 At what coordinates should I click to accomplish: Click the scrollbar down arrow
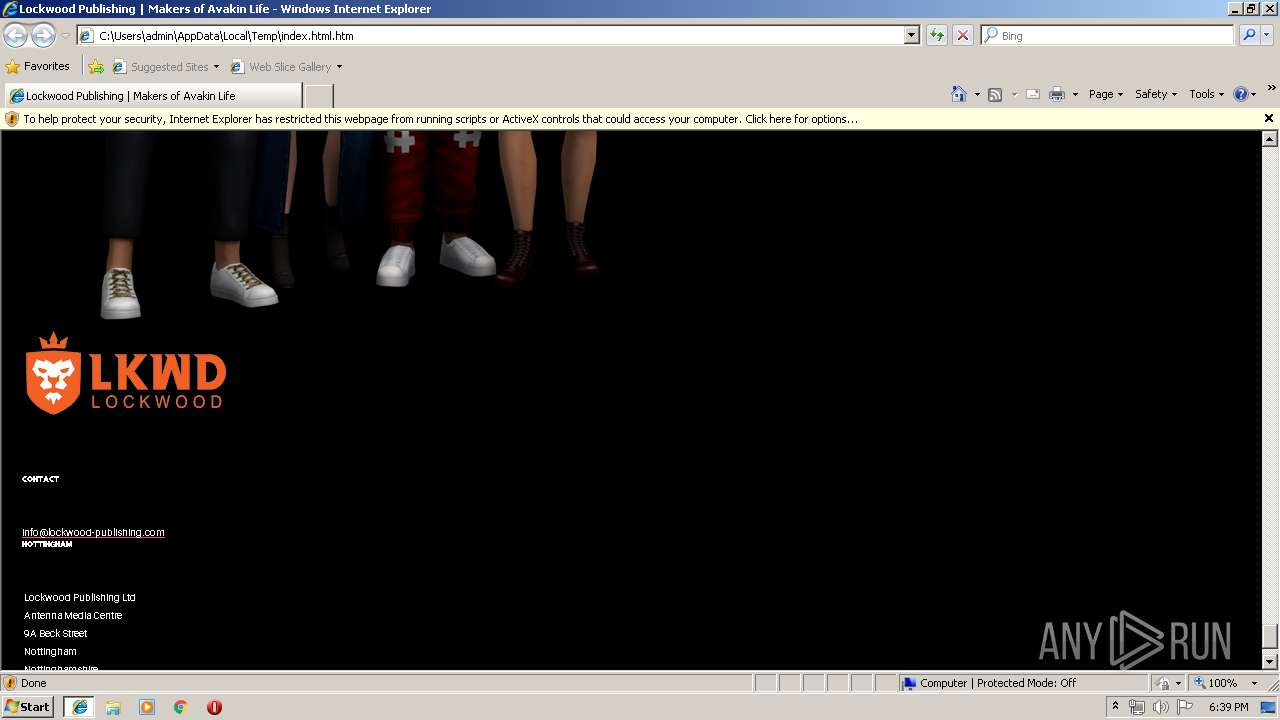tap(1270, 661)
